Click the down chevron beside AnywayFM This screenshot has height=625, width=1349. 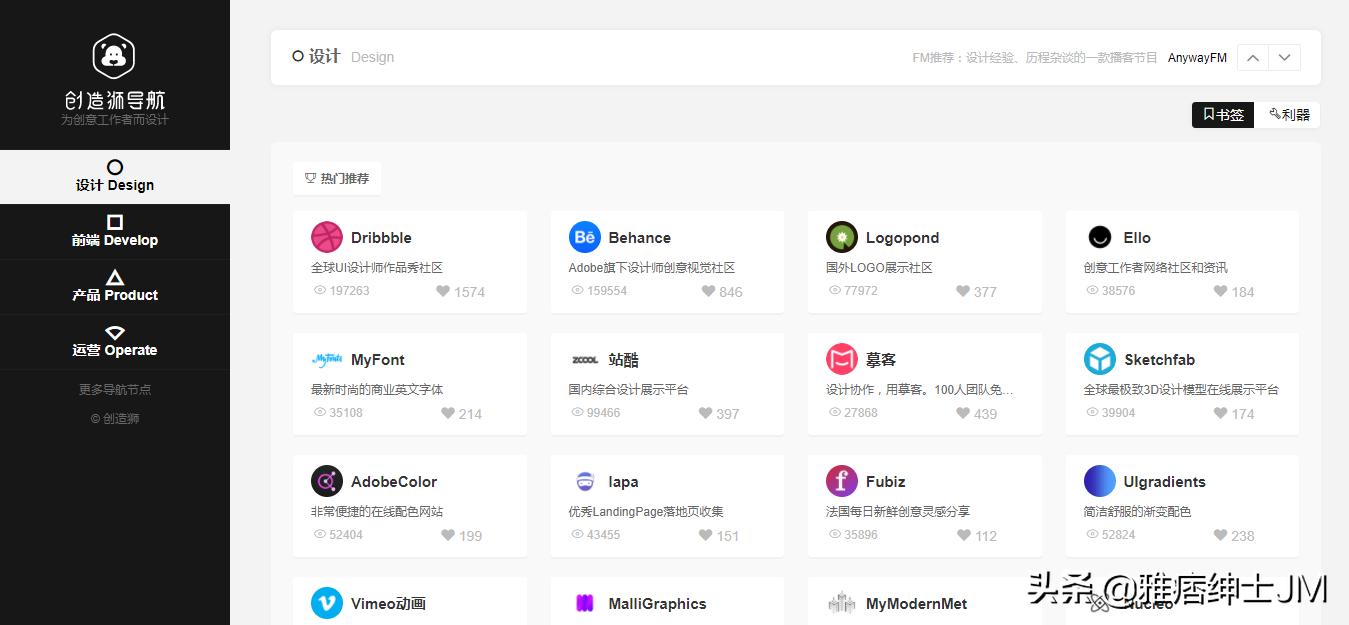coord(1284,57)
